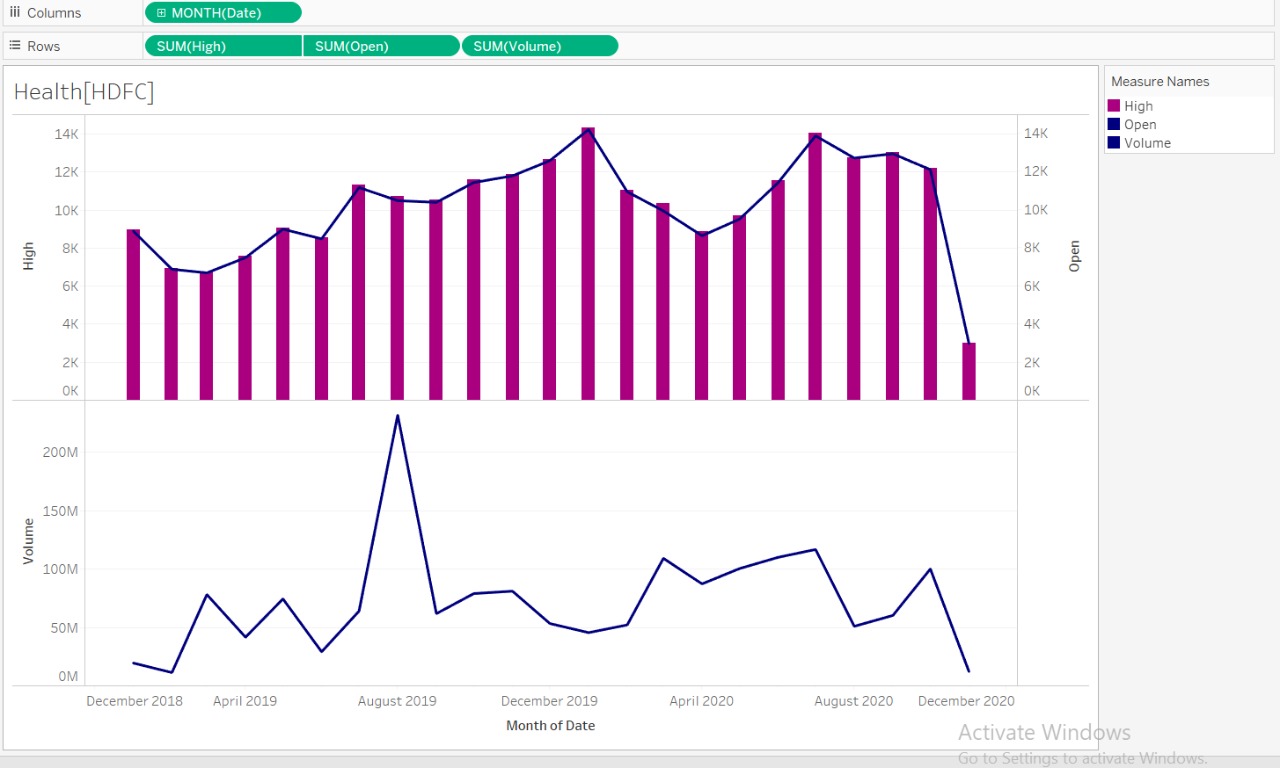The width and height of the screenshot is (1280, 768).
Task: Click the December 2019 axis label
Action: 549,701
